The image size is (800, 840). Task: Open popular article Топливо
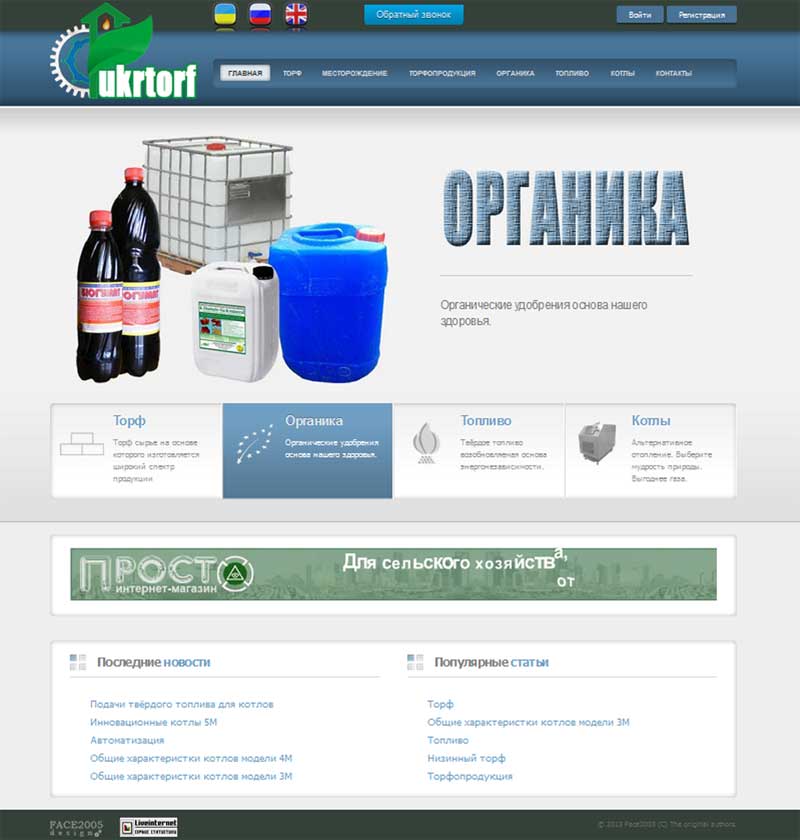pos(448,740)
